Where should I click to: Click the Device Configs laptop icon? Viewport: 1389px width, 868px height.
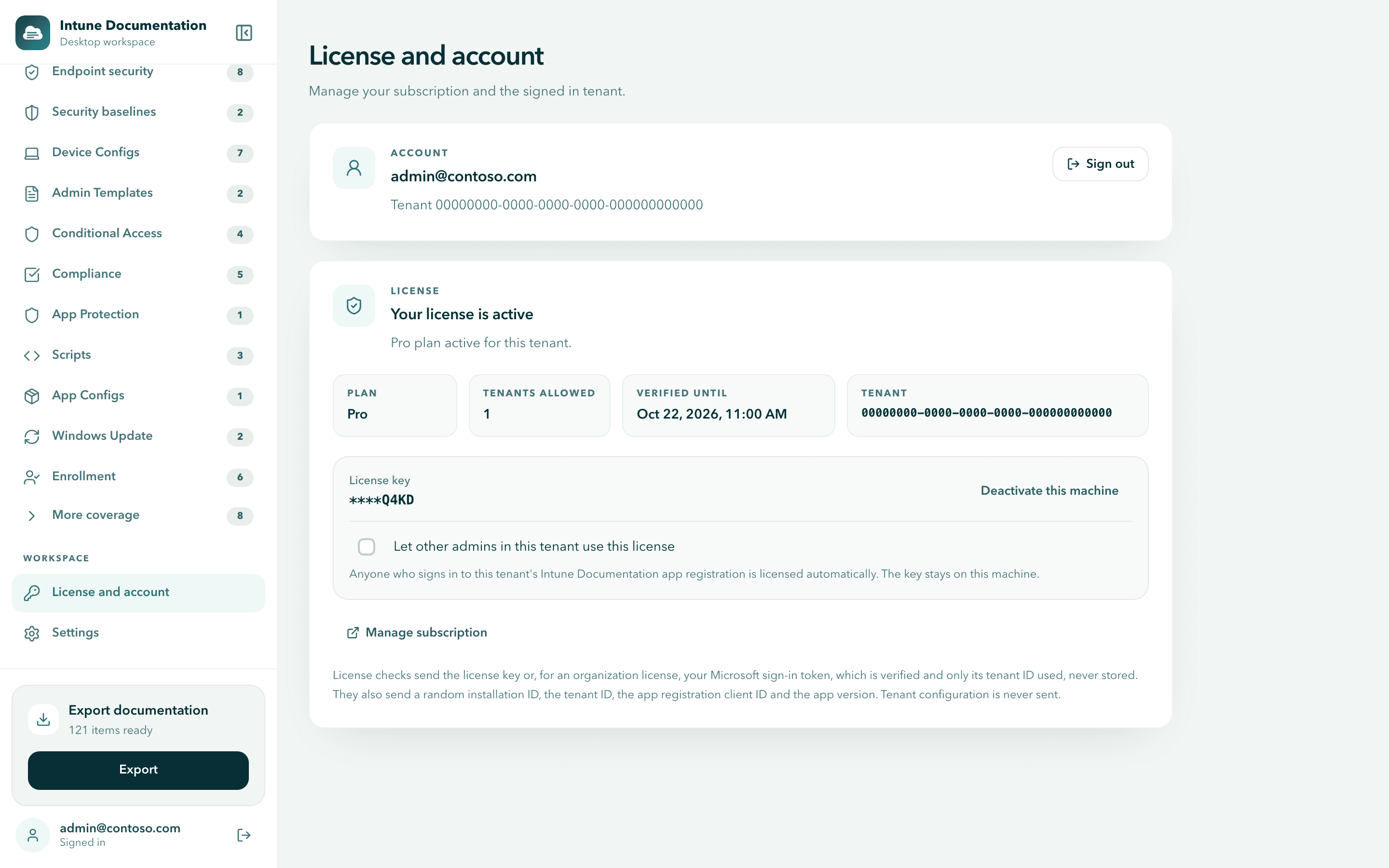coord(32,153)
